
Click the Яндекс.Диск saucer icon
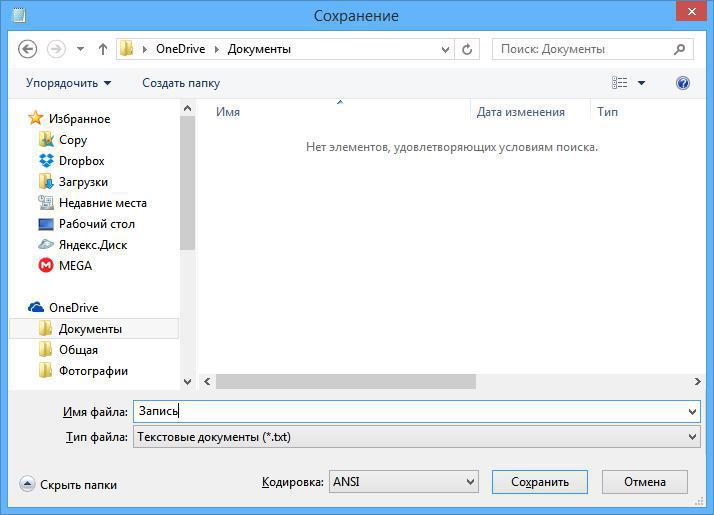[x=46, y=245]
